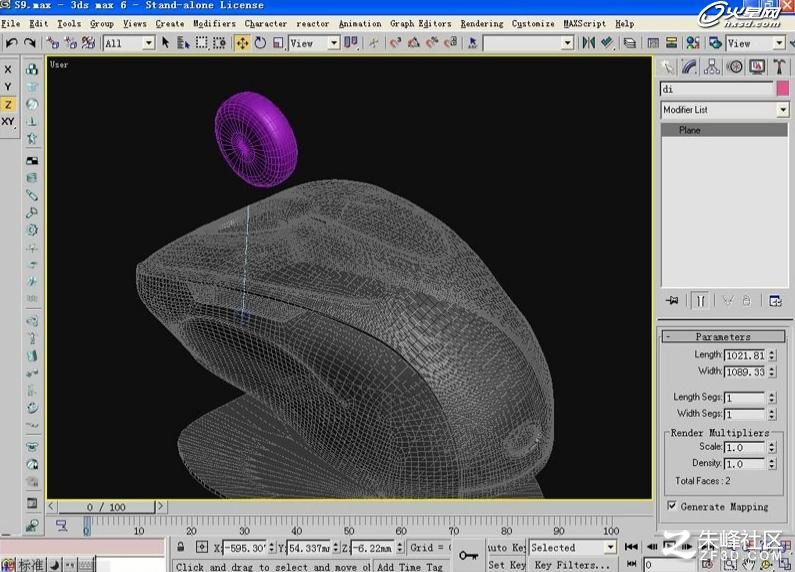Click the 0 / 100 time slider handle

tap(106, 507)
